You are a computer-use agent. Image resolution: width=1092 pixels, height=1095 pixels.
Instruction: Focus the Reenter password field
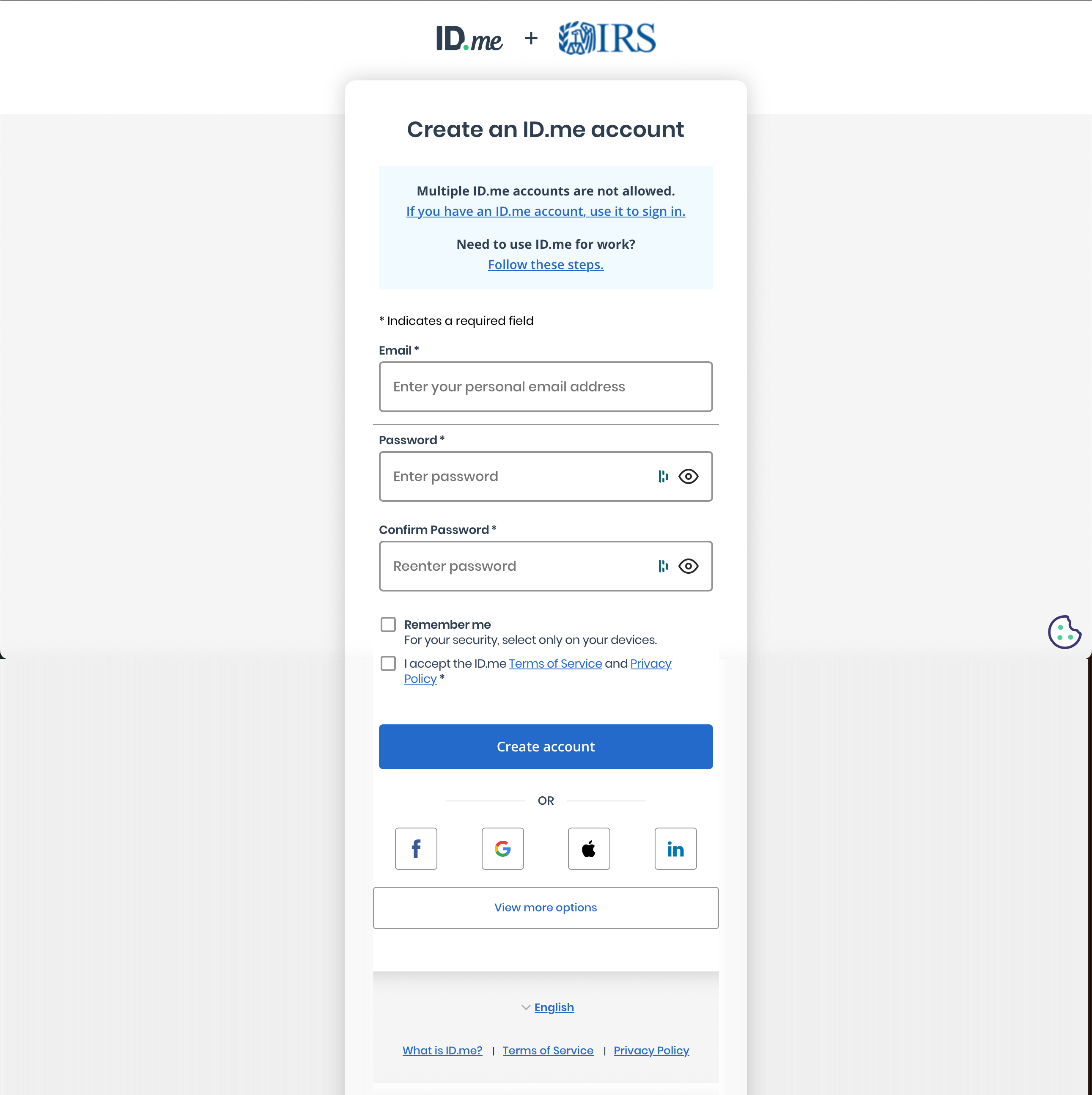546,566
